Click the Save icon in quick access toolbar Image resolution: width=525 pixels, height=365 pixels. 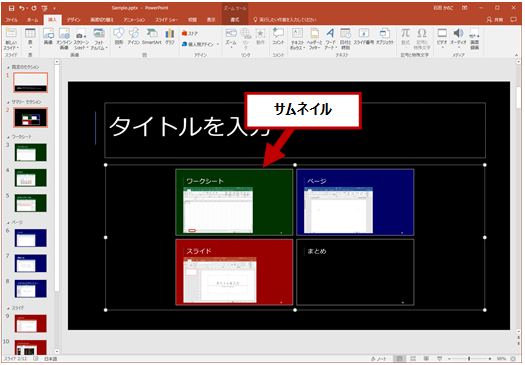pos(11,8)
